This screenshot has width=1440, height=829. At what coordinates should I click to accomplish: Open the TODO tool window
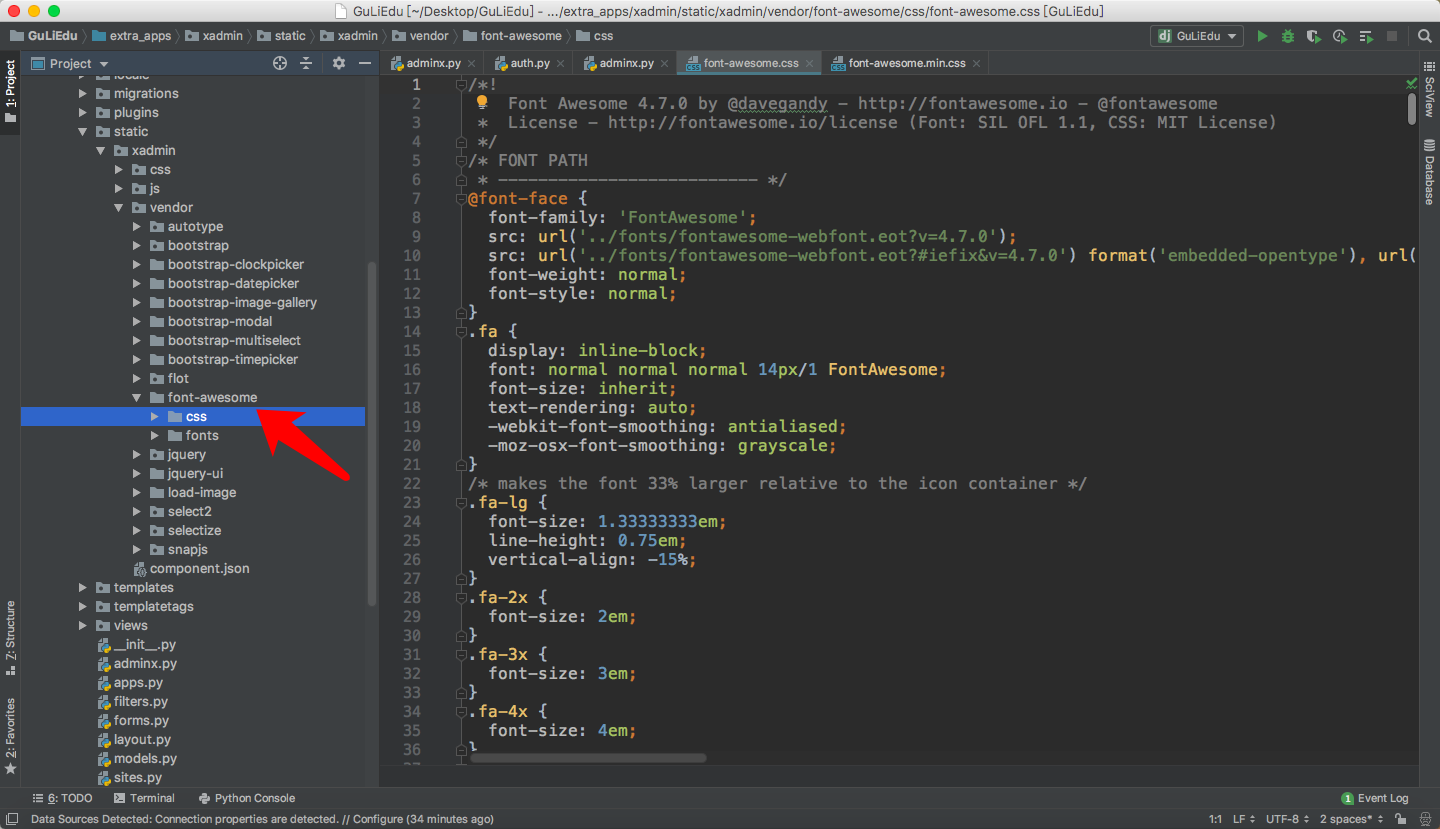(62, 798)
